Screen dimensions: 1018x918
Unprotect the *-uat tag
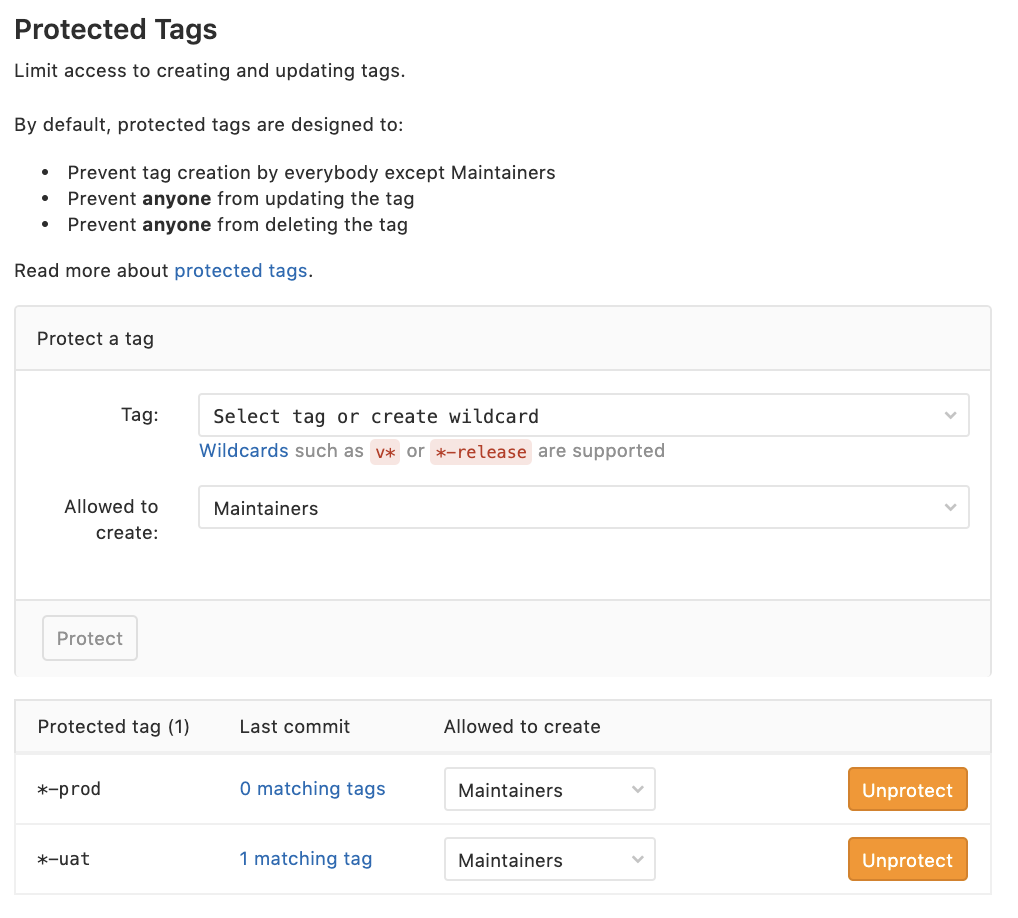(907, 860)
